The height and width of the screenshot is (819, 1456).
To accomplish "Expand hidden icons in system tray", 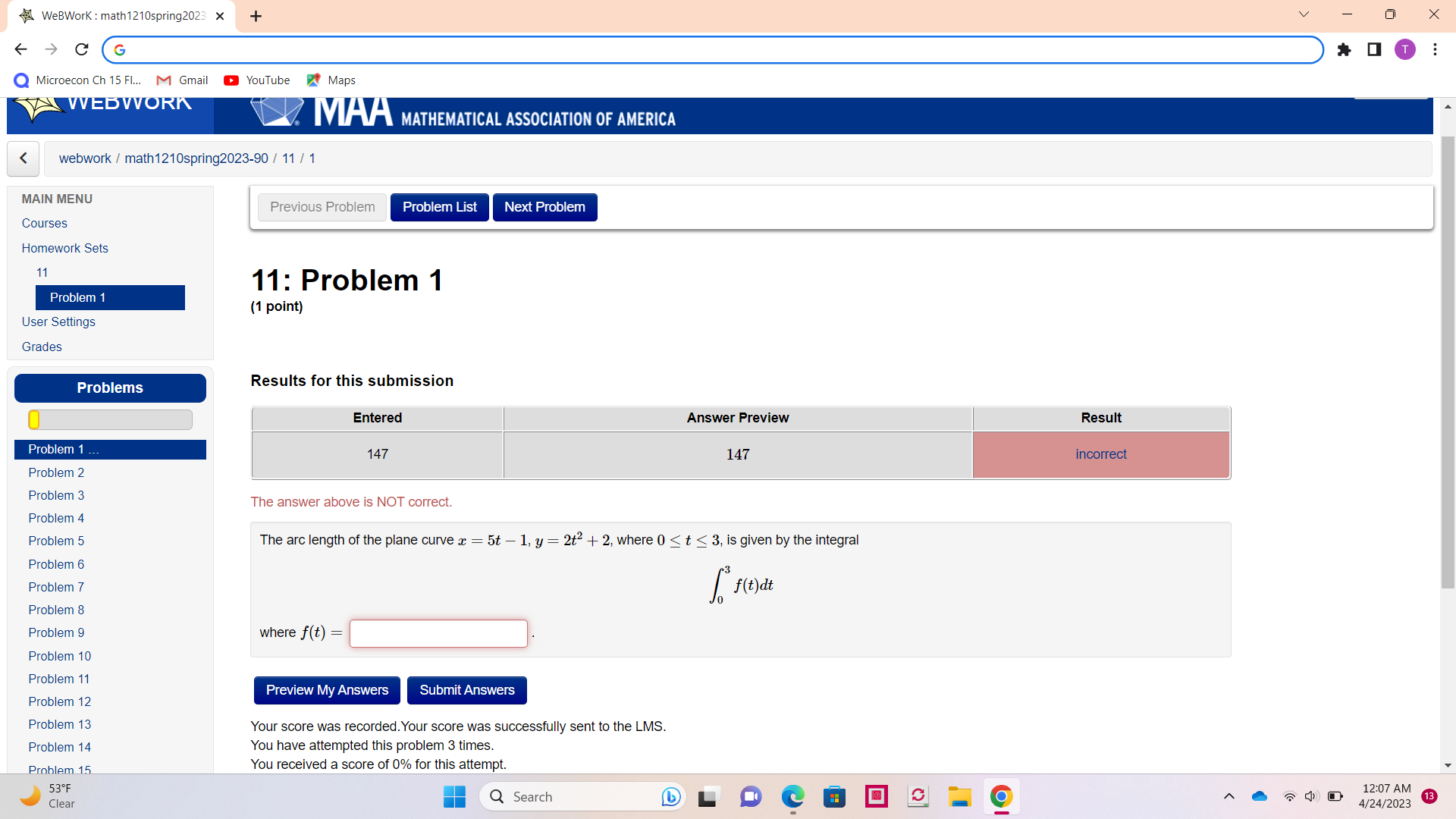I will click(x=1228, y=796).
